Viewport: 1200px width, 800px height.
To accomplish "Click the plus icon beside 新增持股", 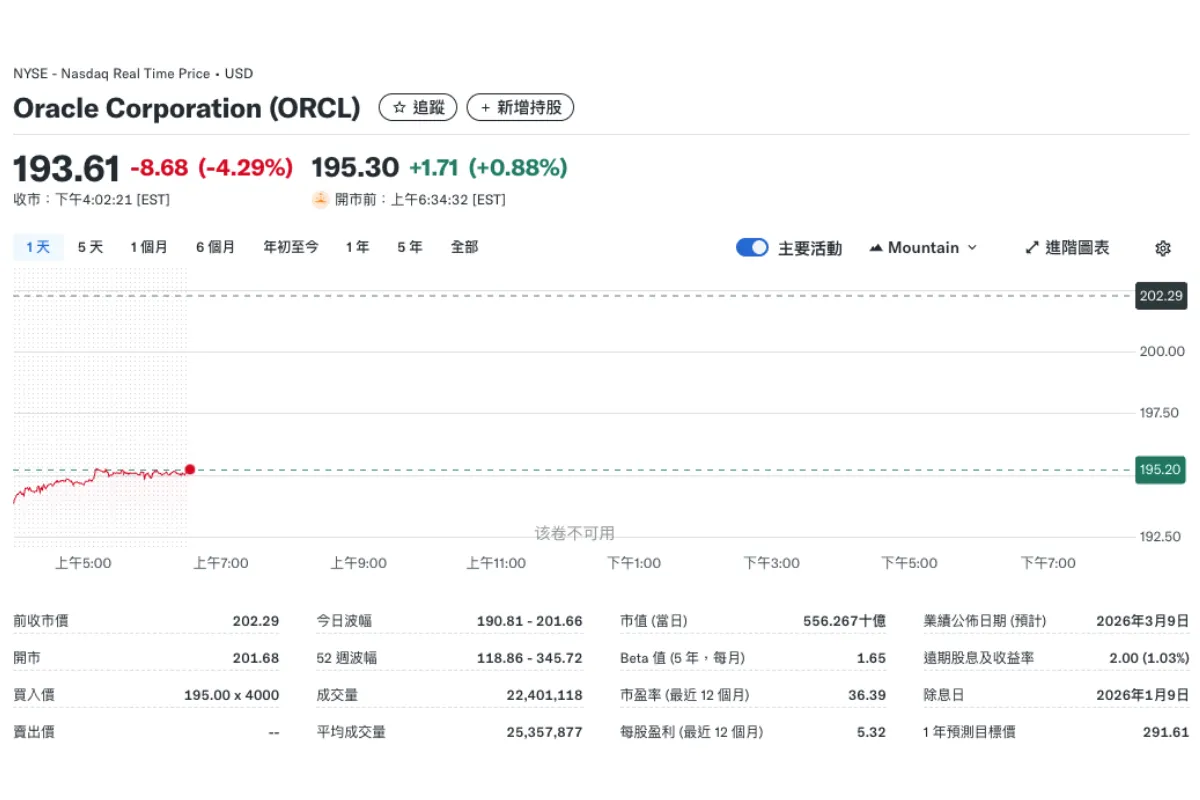I will coord(487,107).
